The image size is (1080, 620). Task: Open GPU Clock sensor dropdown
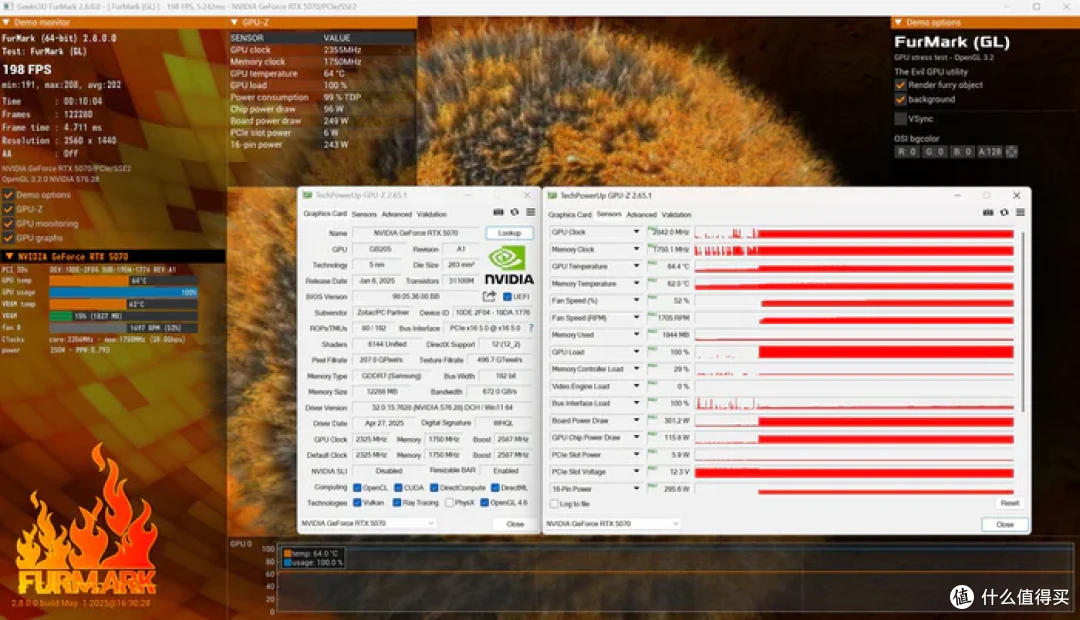pyautogui.click(x=636, y=232)
